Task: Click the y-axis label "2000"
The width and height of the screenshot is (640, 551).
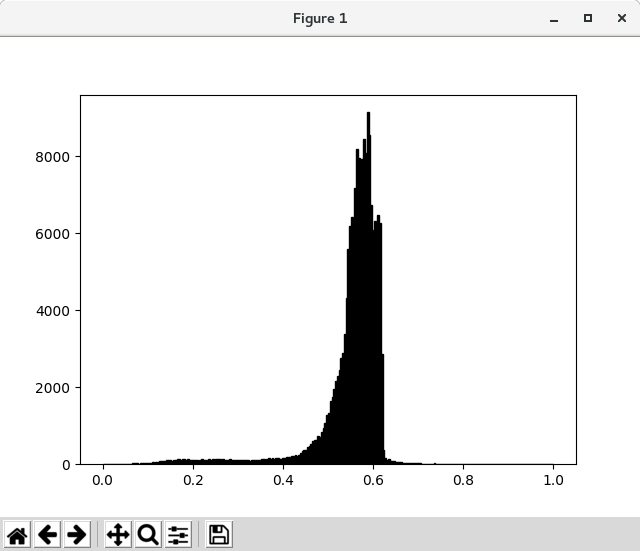Action: coord(53,388)
